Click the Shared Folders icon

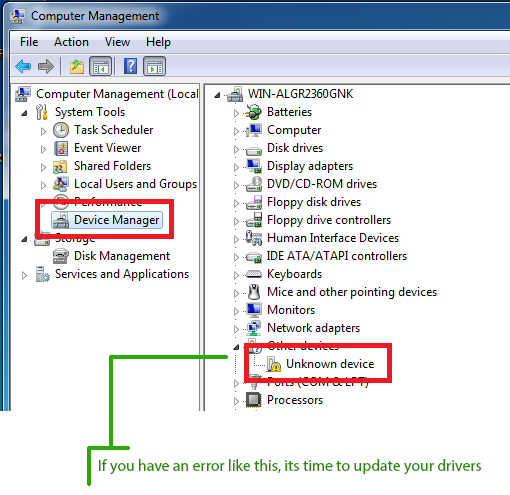pos(61,166)
